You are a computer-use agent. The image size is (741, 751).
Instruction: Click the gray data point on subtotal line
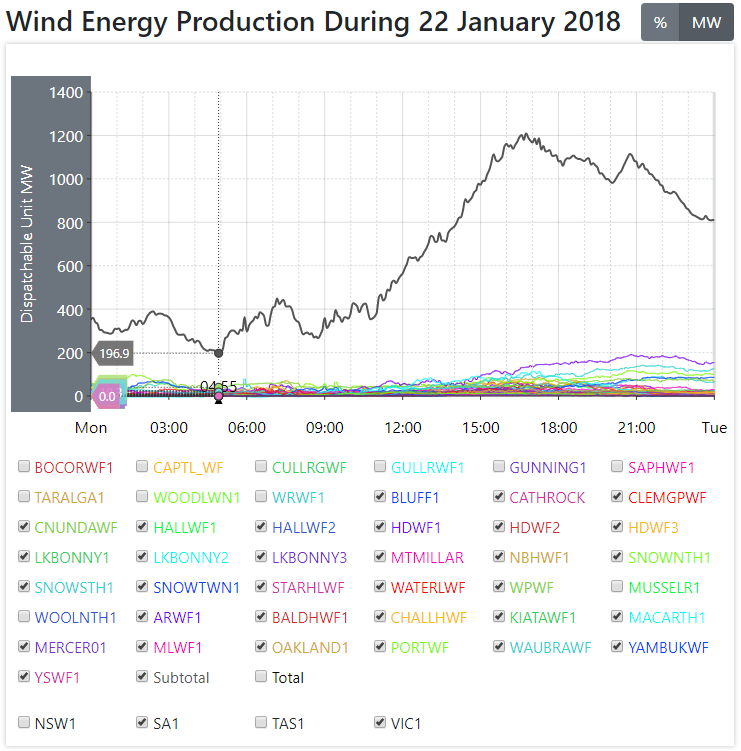point(219,353)
